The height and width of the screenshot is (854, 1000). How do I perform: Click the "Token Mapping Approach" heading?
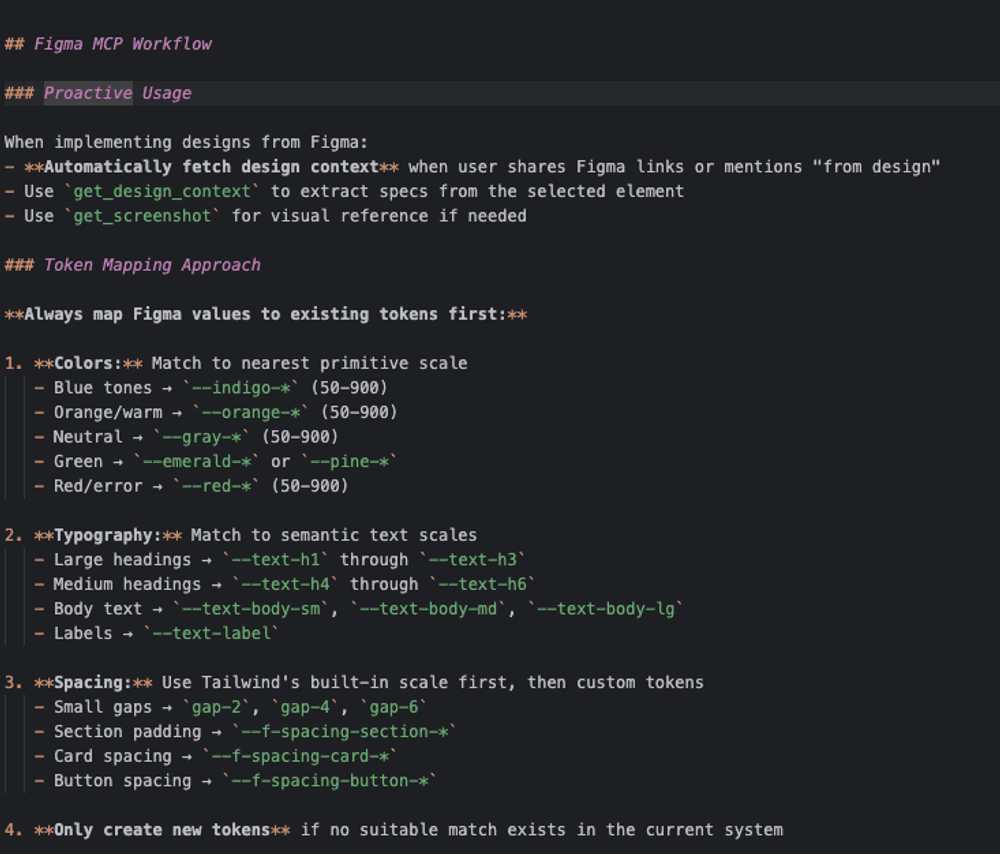151,265
